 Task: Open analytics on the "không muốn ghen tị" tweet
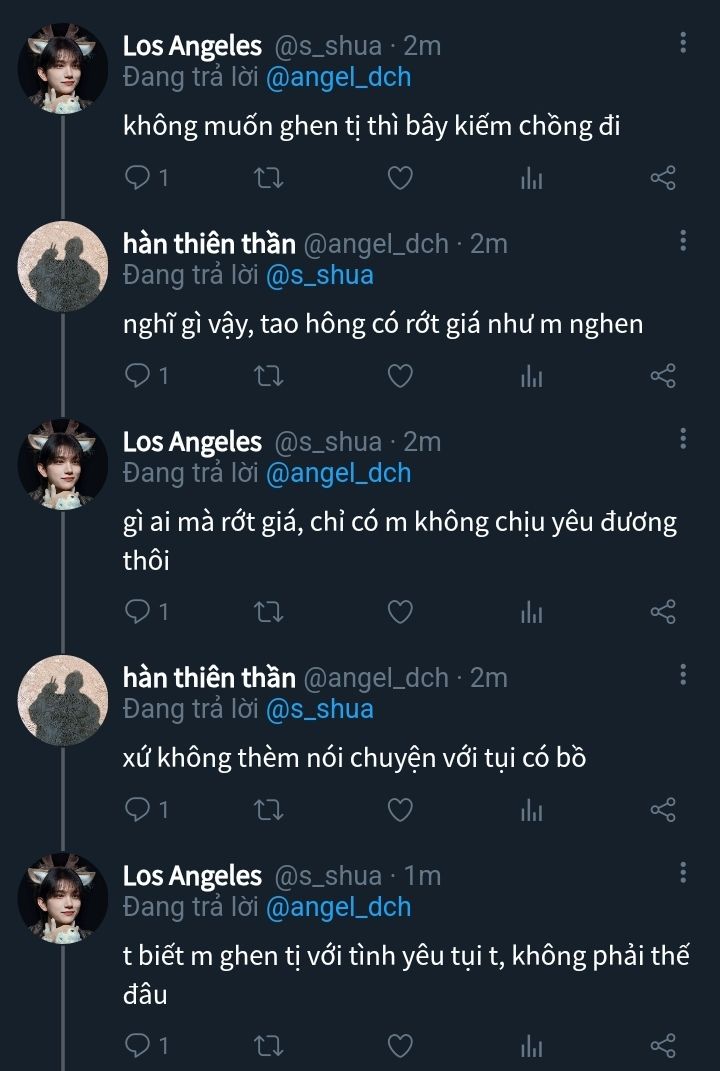point(531,178)
